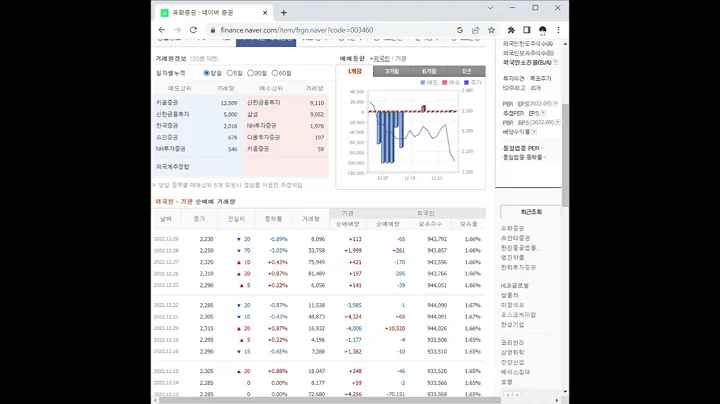
Task: Open the Extensions puzzle icon
Action: click(x=511, y=30)
